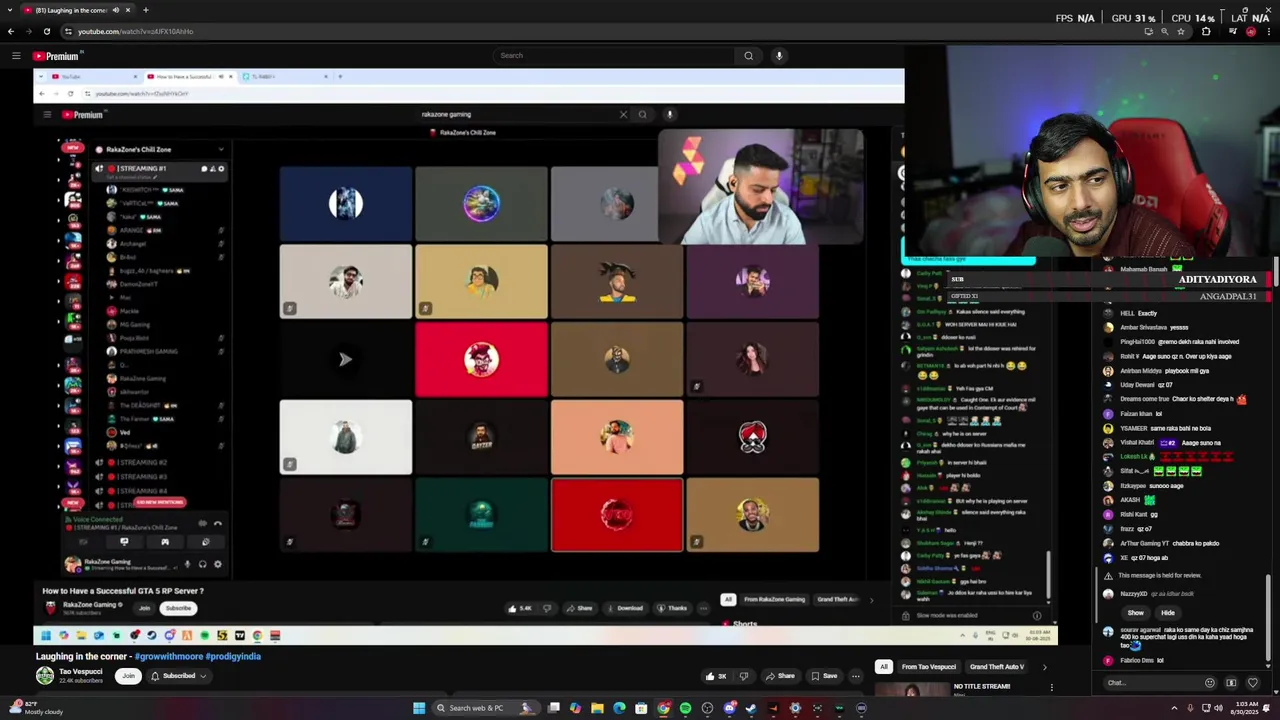Click chat user Uday Dewani
Image resolution: width=1280 pixels, height=720 pixels.
coord(1137,384)
